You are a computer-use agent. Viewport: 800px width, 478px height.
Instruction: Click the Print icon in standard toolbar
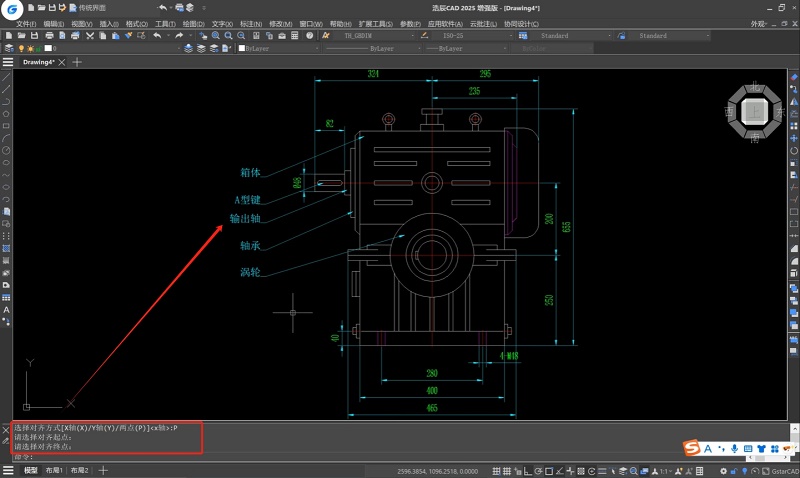(x=49, y=36)
